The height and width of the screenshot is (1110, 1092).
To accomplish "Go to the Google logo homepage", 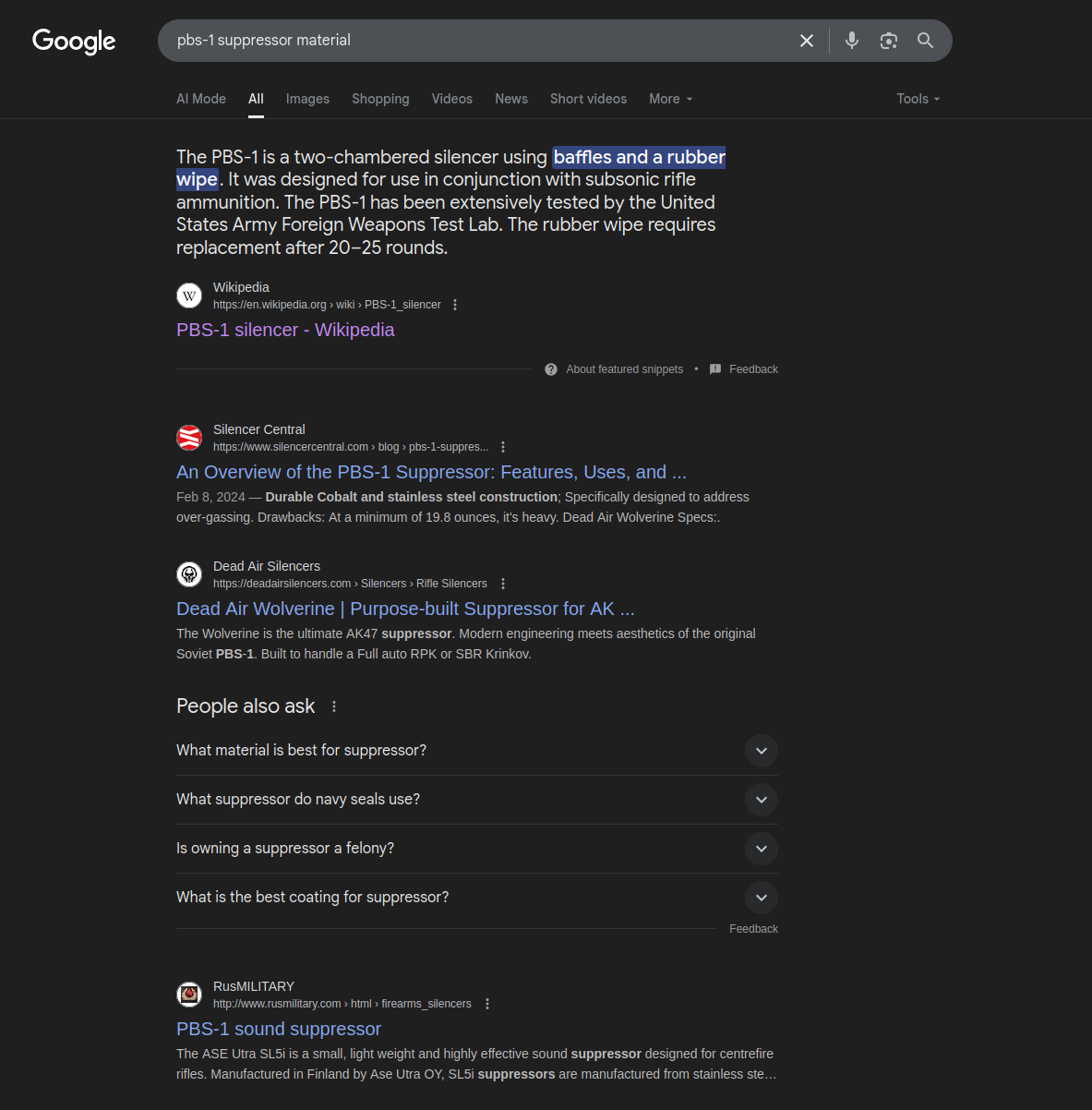I will (x=74, y=41).
